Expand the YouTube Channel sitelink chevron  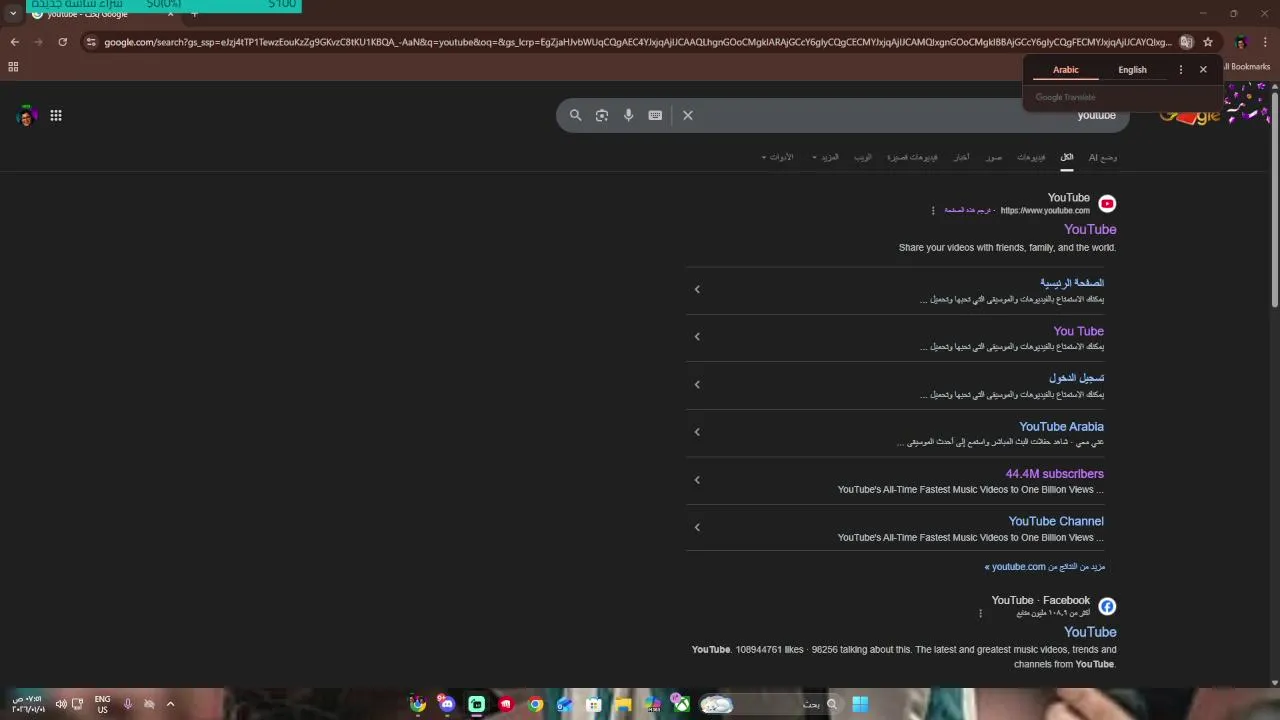point(697,527)
